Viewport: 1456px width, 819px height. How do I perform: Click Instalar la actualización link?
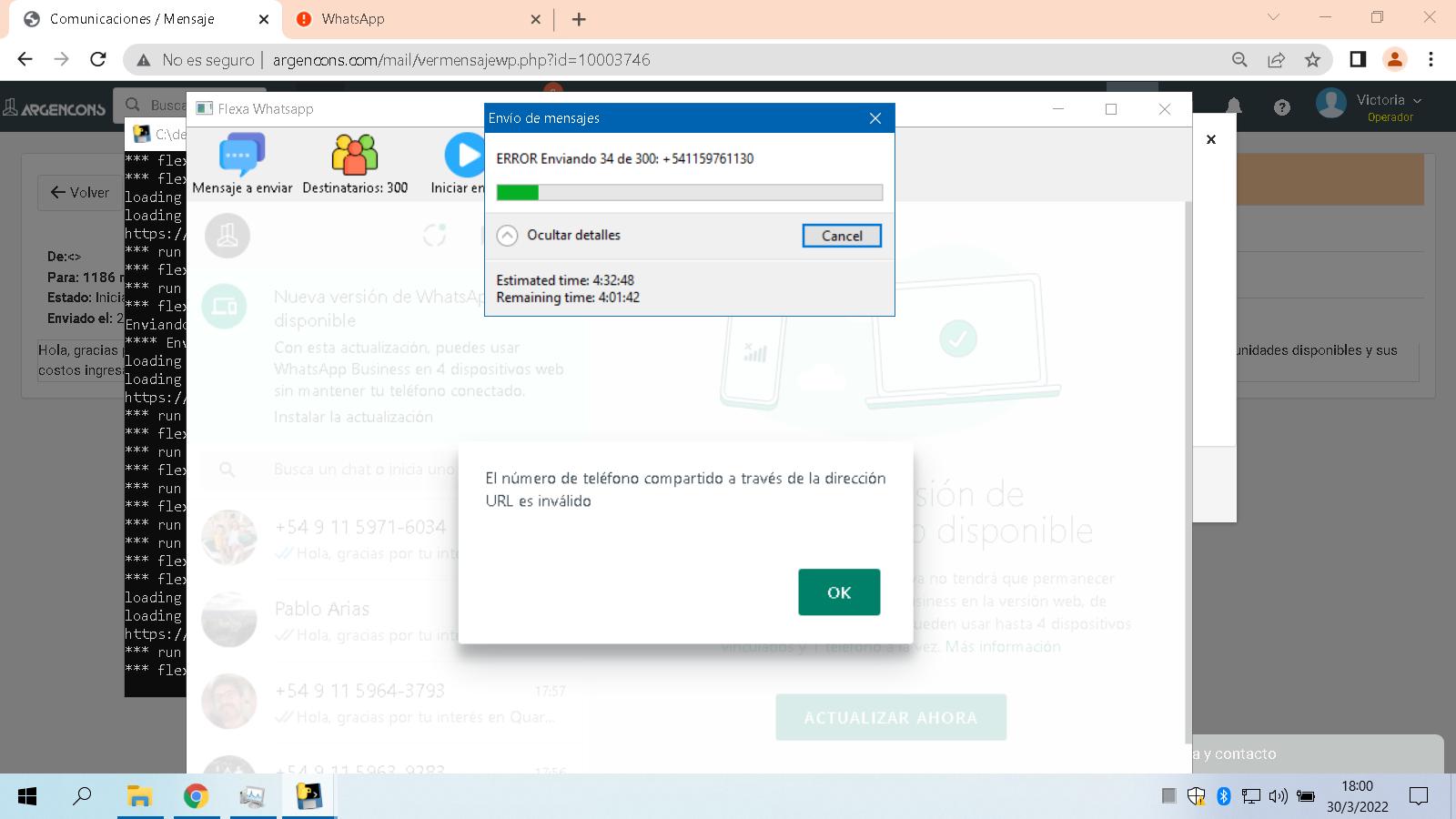click(x=353, y=417)
